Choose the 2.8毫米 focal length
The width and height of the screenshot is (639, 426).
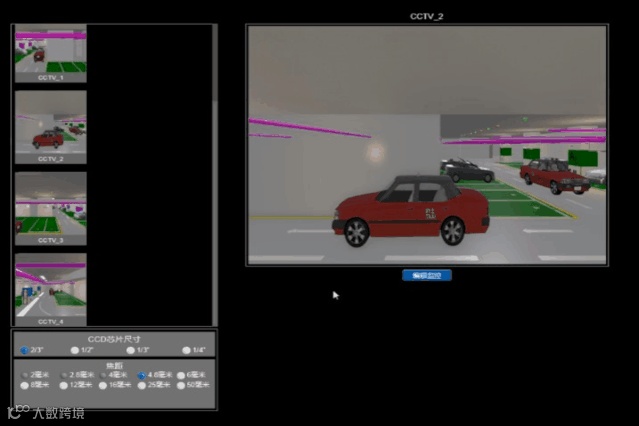(x=64, y=375)
